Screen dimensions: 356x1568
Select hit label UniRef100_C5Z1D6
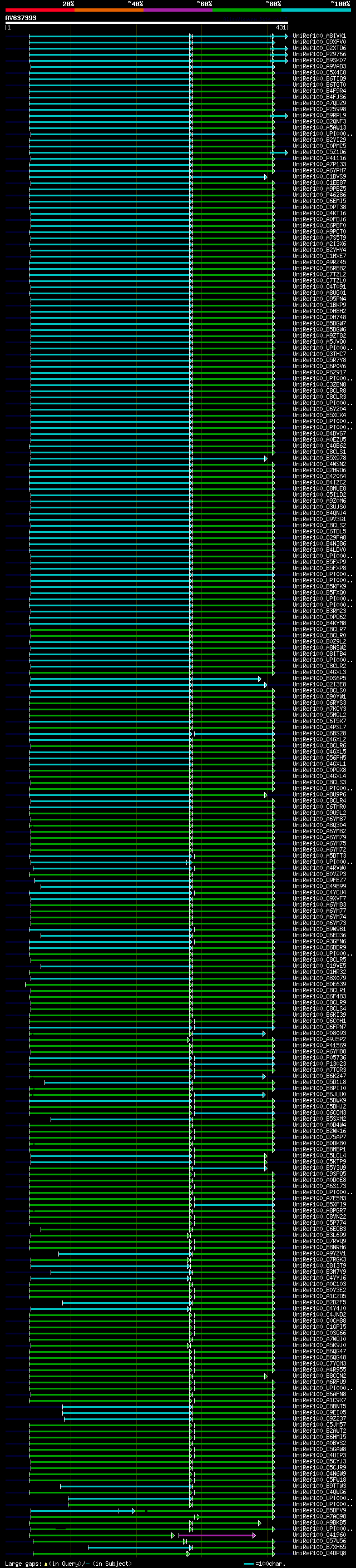point(319,152)
